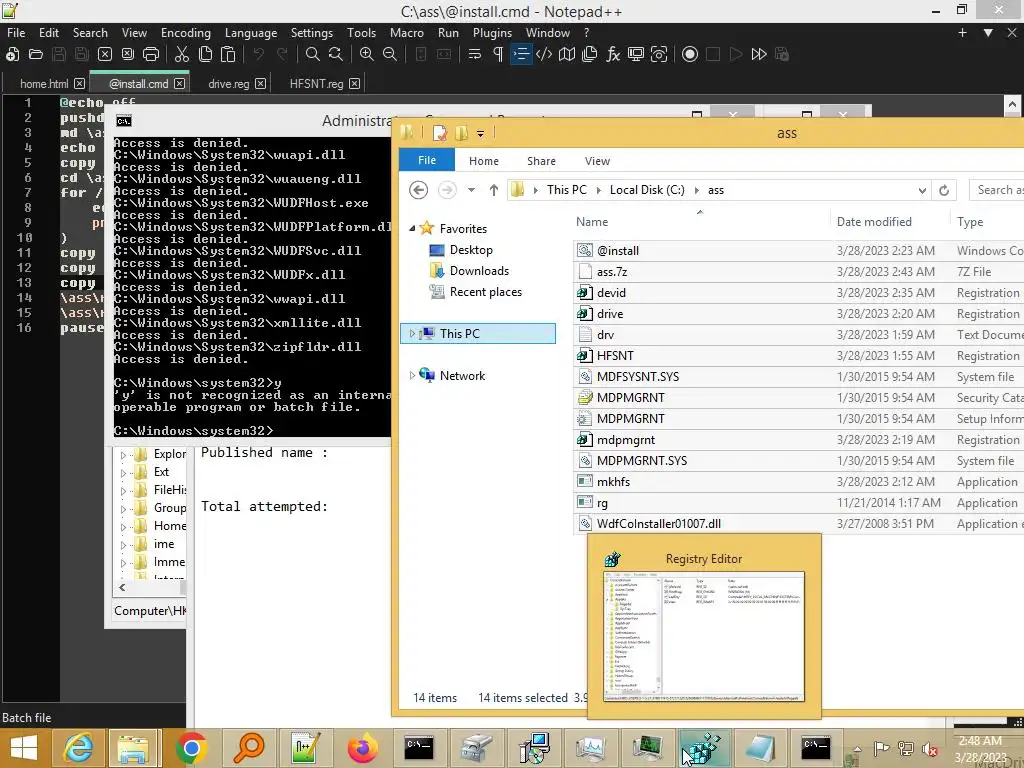
Task: Zoom out on editor text
Action: tap(390, 54)
